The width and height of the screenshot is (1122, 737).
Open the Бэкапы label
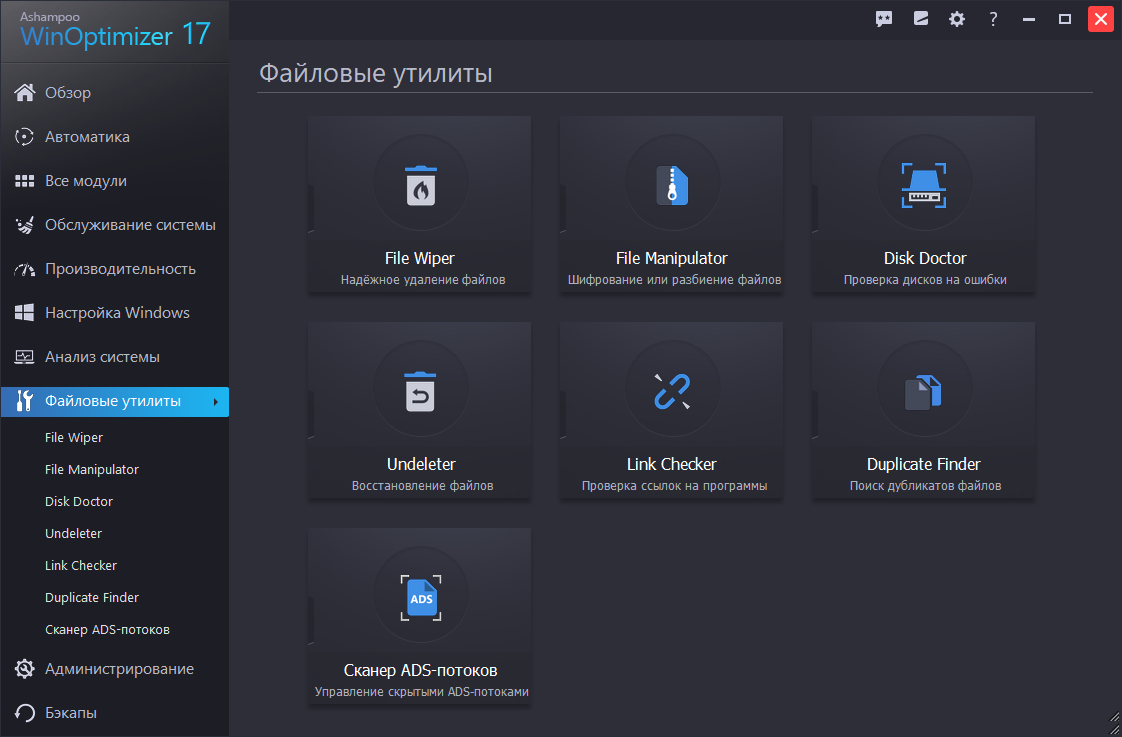point(71,713)
